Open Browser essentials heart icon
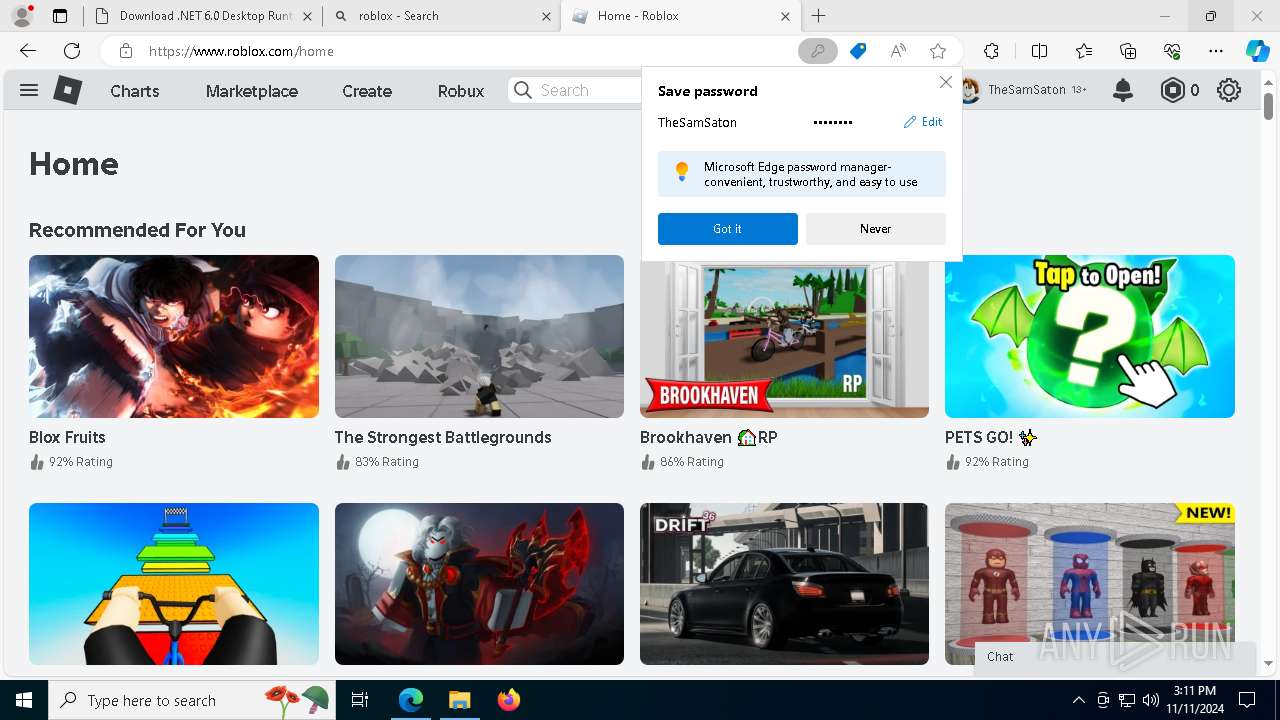Screen dimensions: 1280x720 pos(1172,51)
